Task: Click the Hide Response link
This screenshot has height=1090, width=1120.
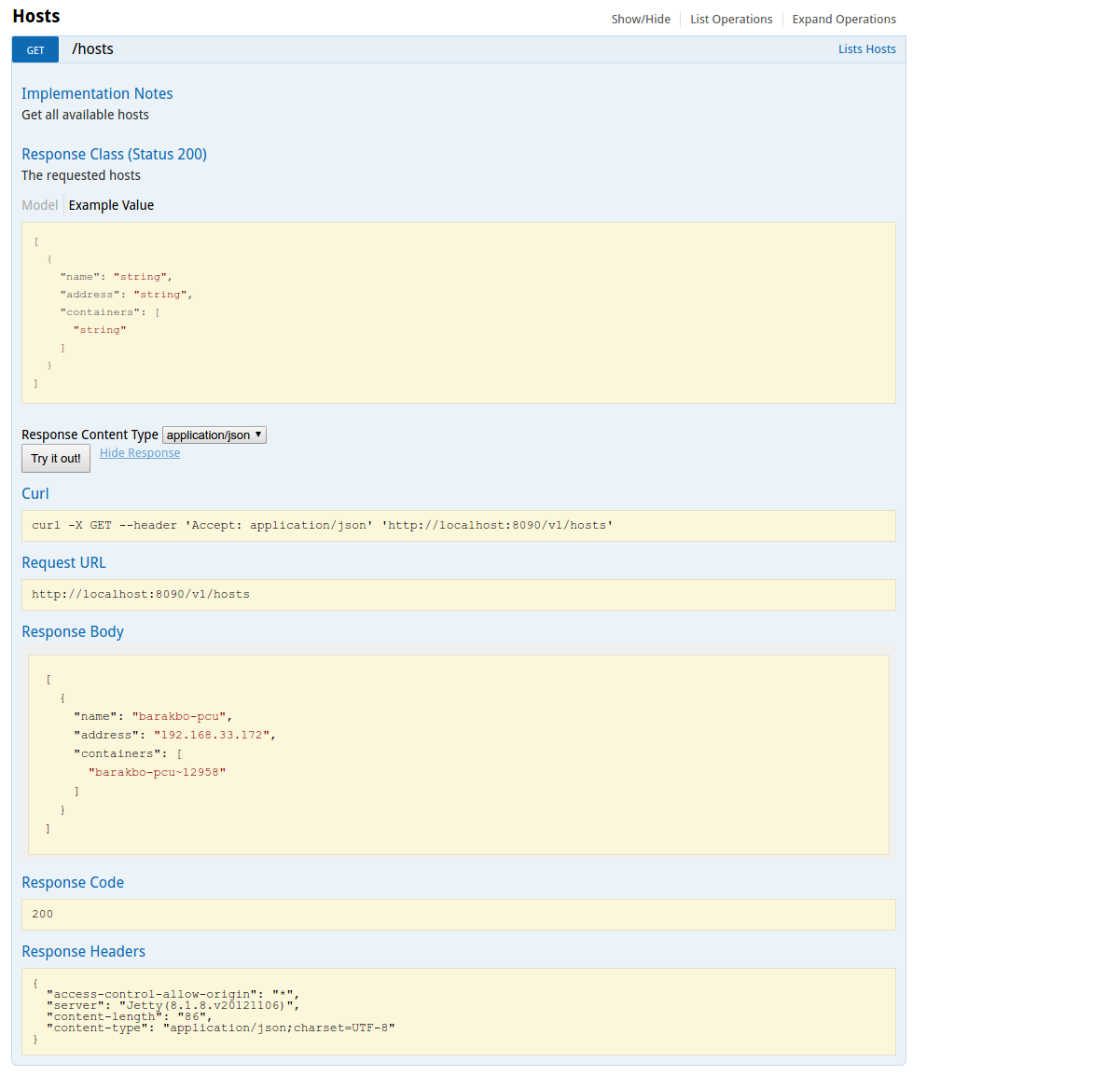Action: click(140, 453)
